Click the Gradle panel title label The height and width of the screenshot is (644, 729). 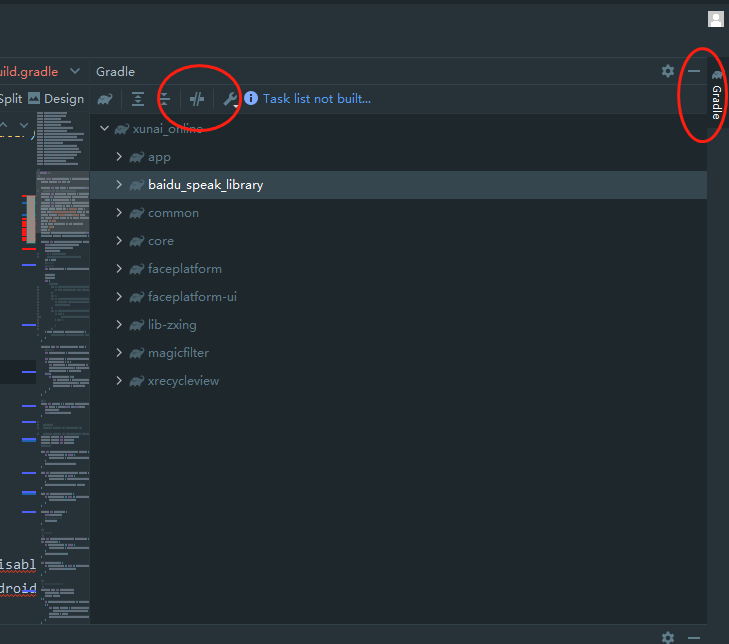coord(115,72)
